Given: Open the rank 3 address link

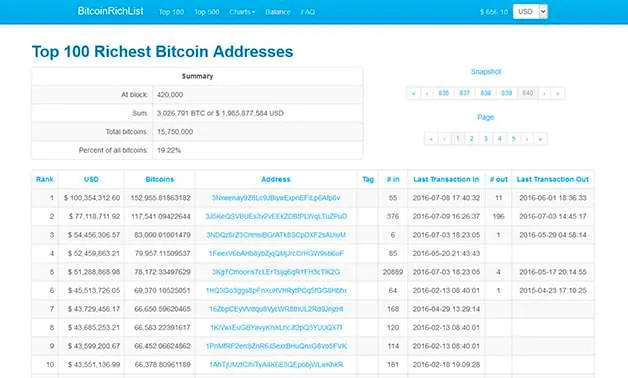Looking at the screenshot, I should [276, 235].
